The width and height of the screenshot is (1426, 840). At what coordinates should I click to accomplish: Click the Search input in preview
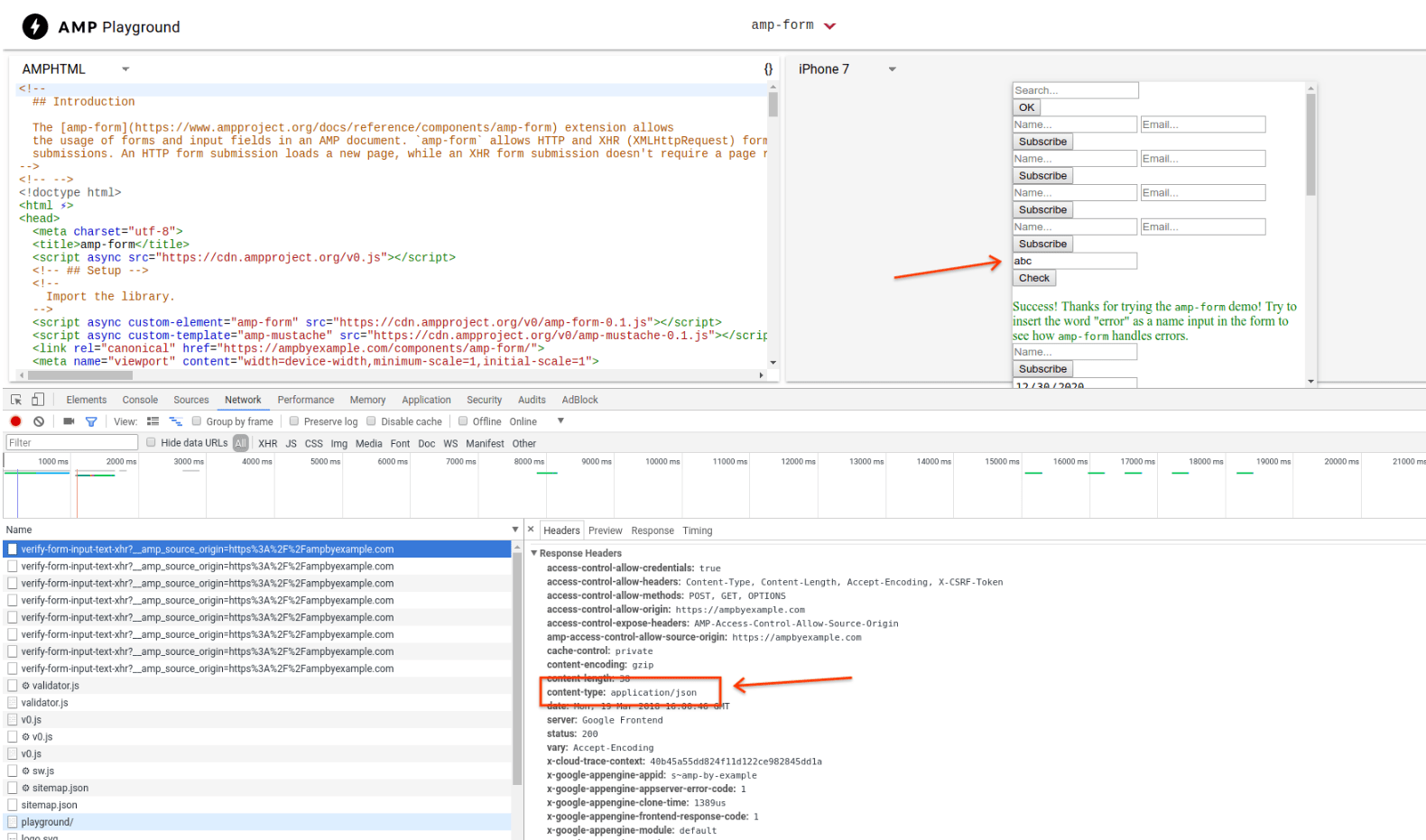tap(1075, 90)
